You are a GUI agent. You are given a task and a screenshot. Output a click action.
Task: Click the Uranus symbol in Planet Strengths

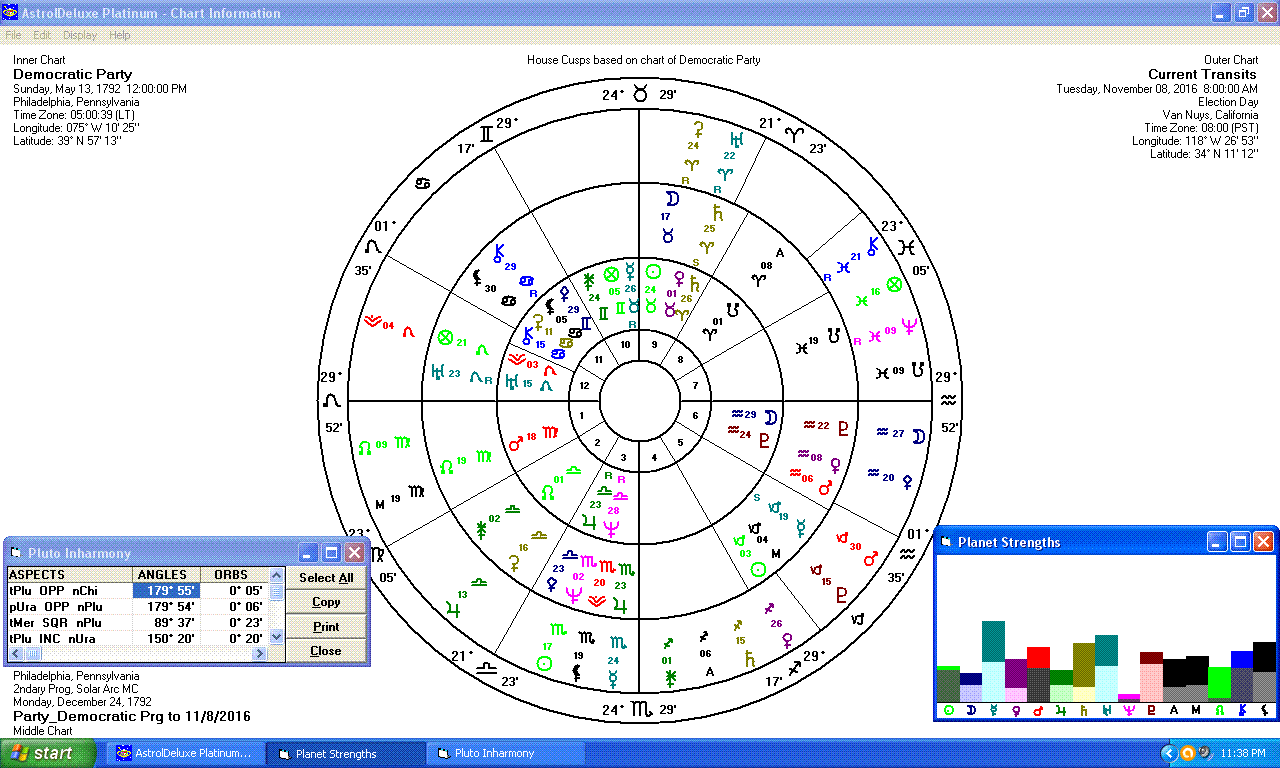[1106, 711]
